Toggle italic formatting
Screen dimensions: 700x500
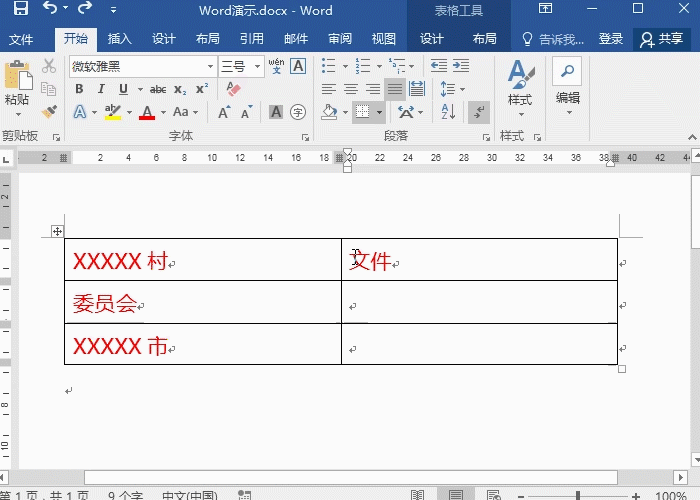tap(101, 89)
